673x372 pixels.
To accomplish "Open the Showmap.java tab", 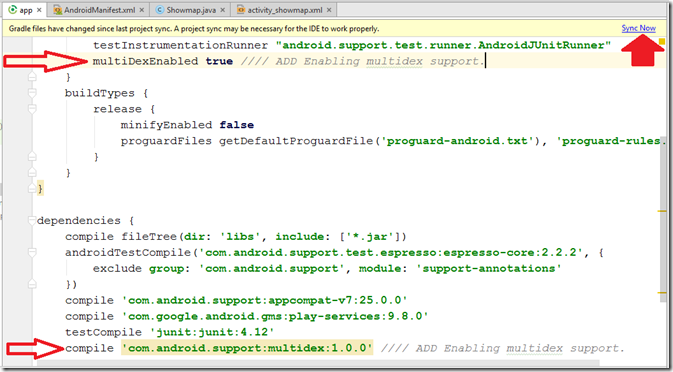I will (x=190, y=9).
